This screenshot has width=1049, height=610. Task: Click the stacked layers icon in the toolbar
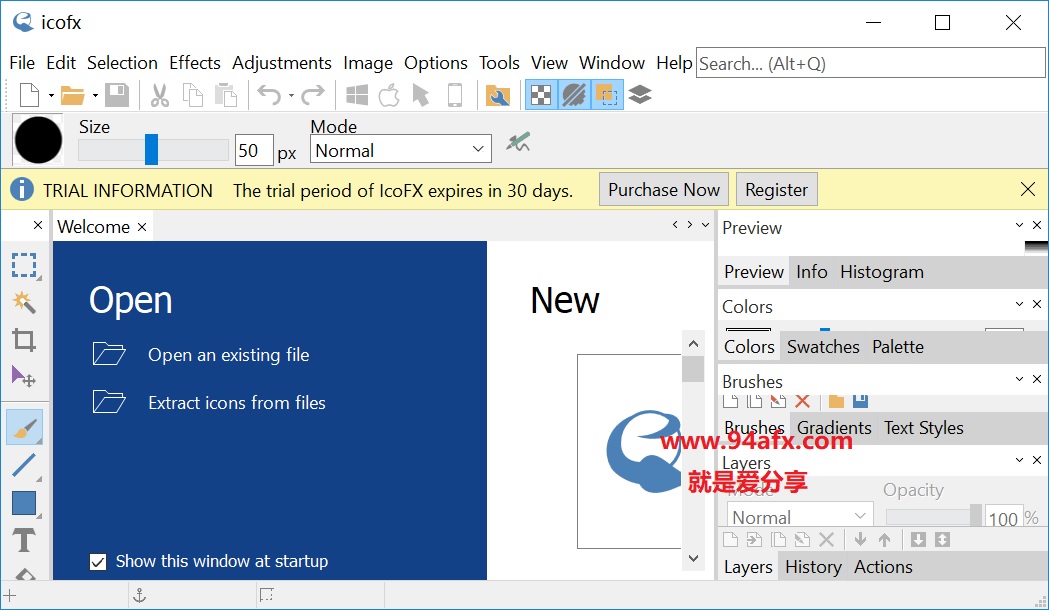(x=640, y=95)
